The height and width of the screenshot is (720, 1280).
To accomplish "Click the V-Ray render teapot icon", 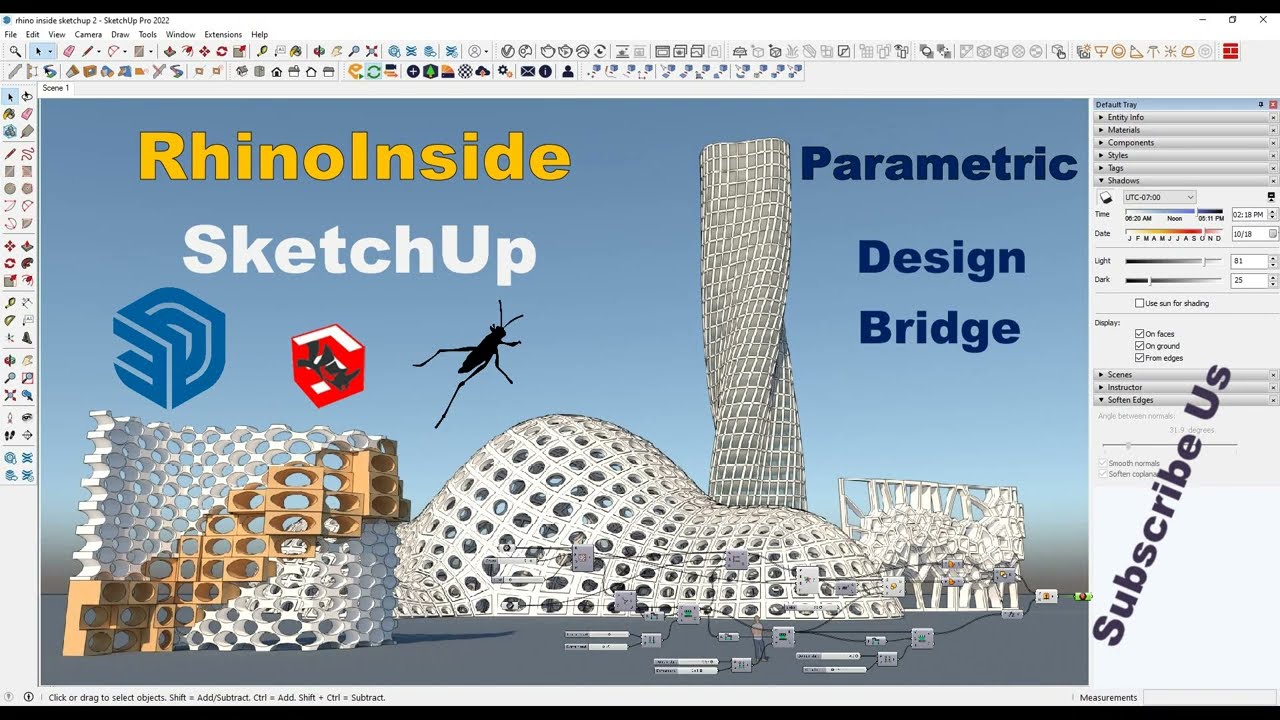I will click(x=548, y=51).
